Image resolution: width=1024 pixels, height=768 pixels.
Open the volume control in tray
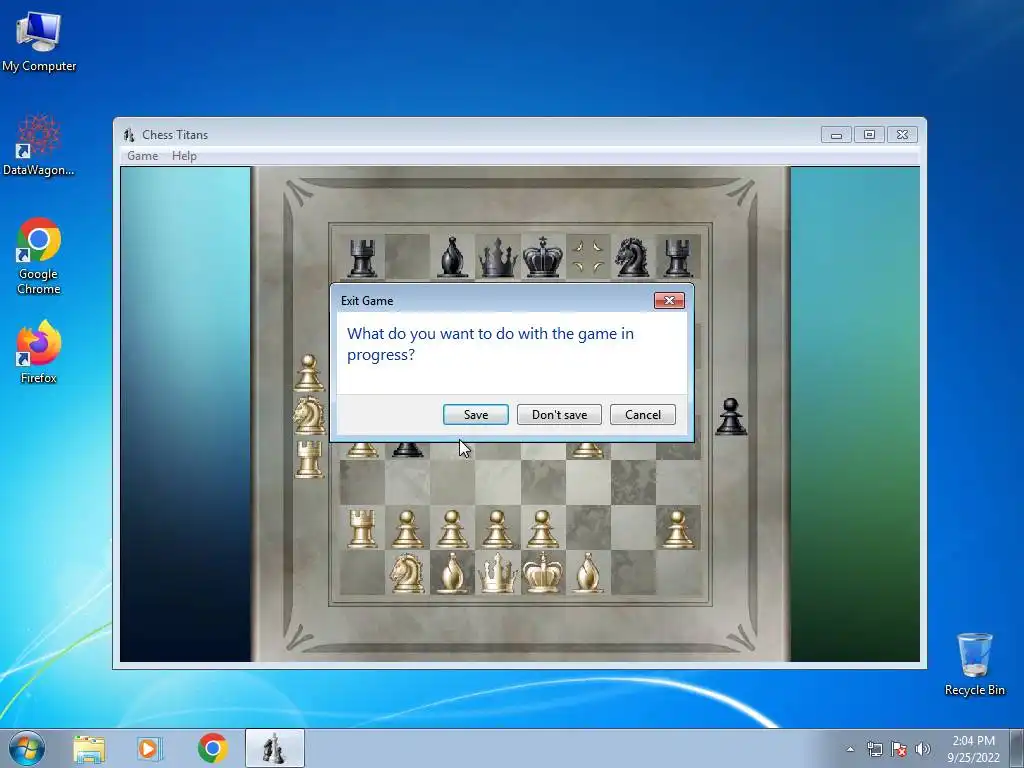pyautogui.click(x=922, y=749)
